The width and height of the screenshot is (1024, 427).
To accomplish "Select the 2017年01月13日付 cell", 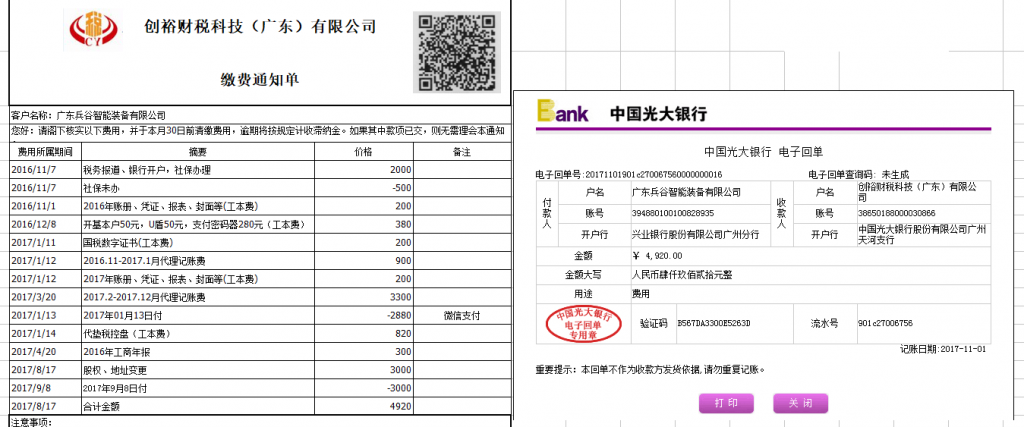I will (198, 315).
